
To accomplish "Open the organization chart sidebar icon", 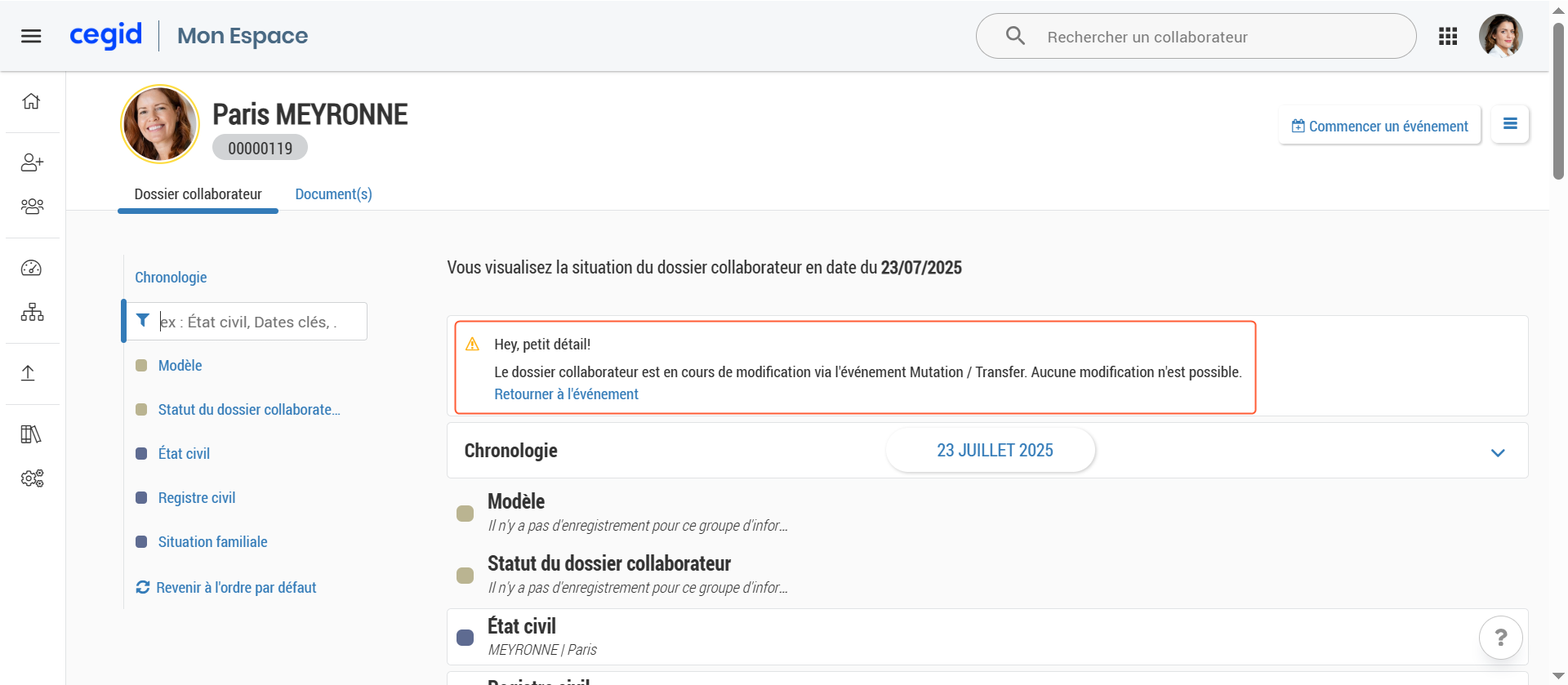I will coord(32,312).
